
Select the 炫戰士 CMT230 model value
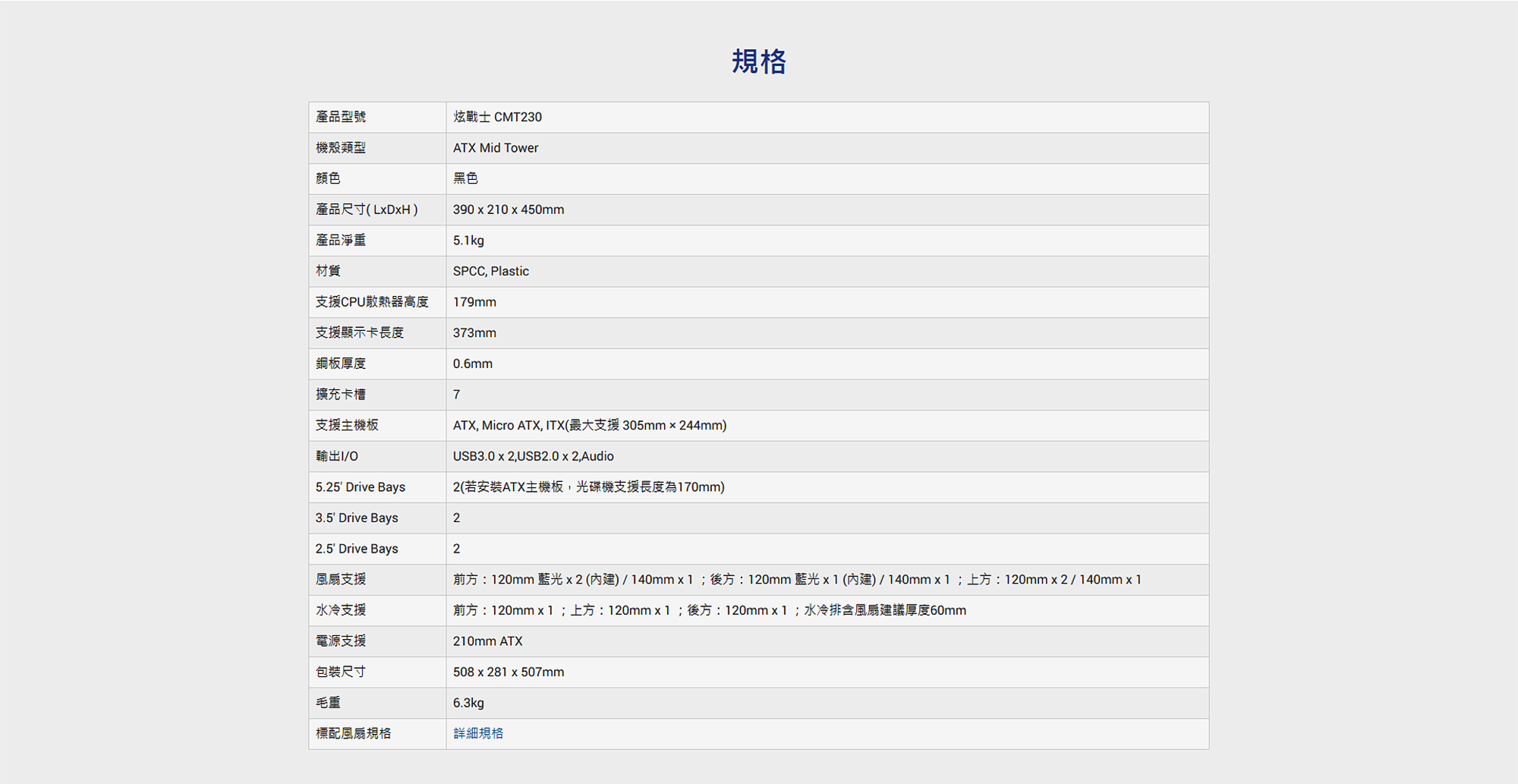[x=497, y=117]
